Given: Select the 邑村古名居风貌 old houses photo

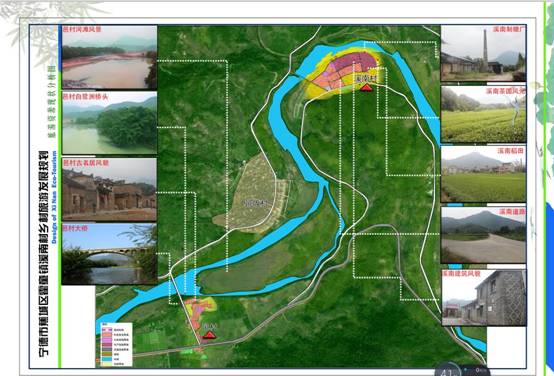Looking at the screenshot, I should pos(109,189).
